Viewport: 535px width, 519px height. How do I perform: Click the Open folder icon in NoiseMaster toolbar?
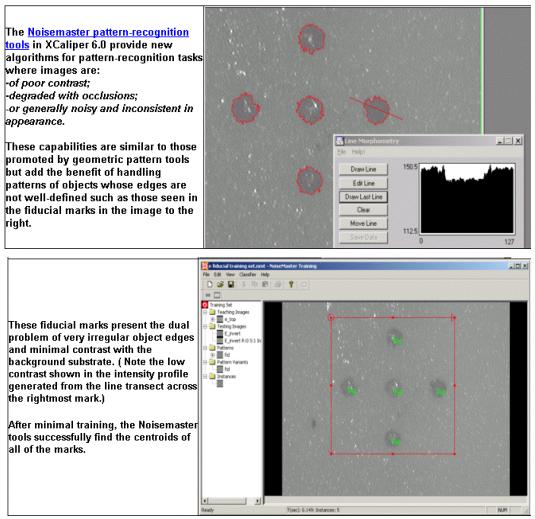(x=220, y=284)
